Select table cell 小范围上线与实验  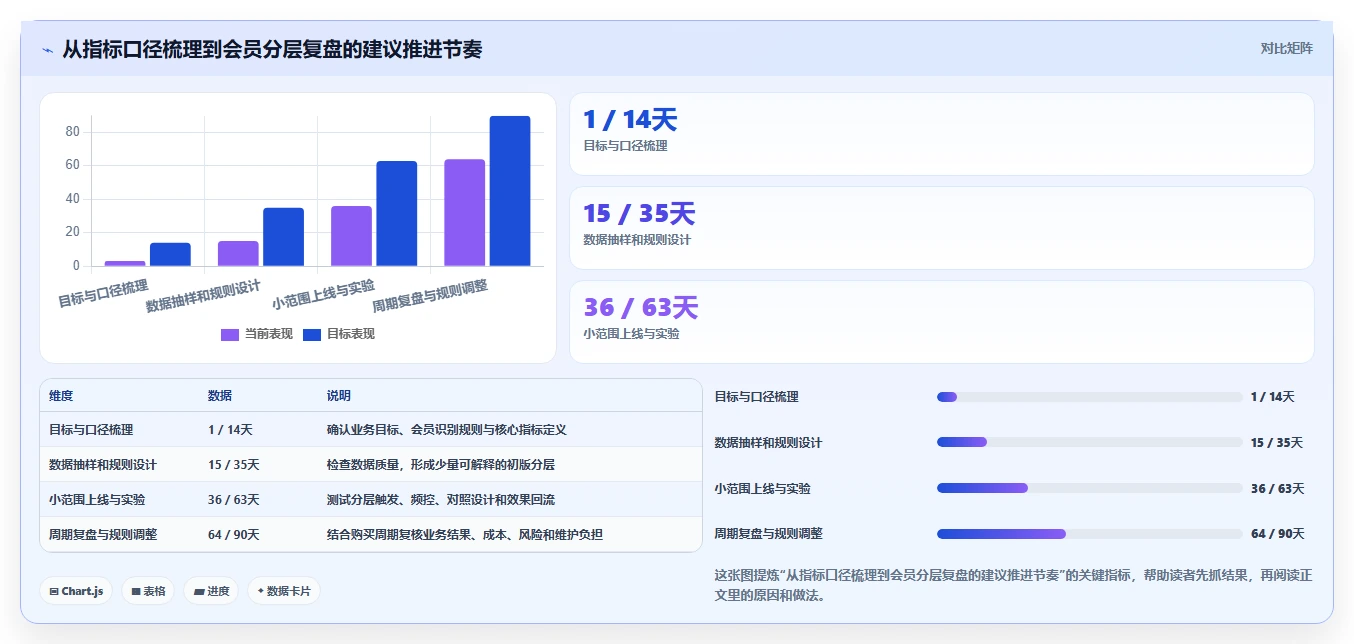[97, 500]
